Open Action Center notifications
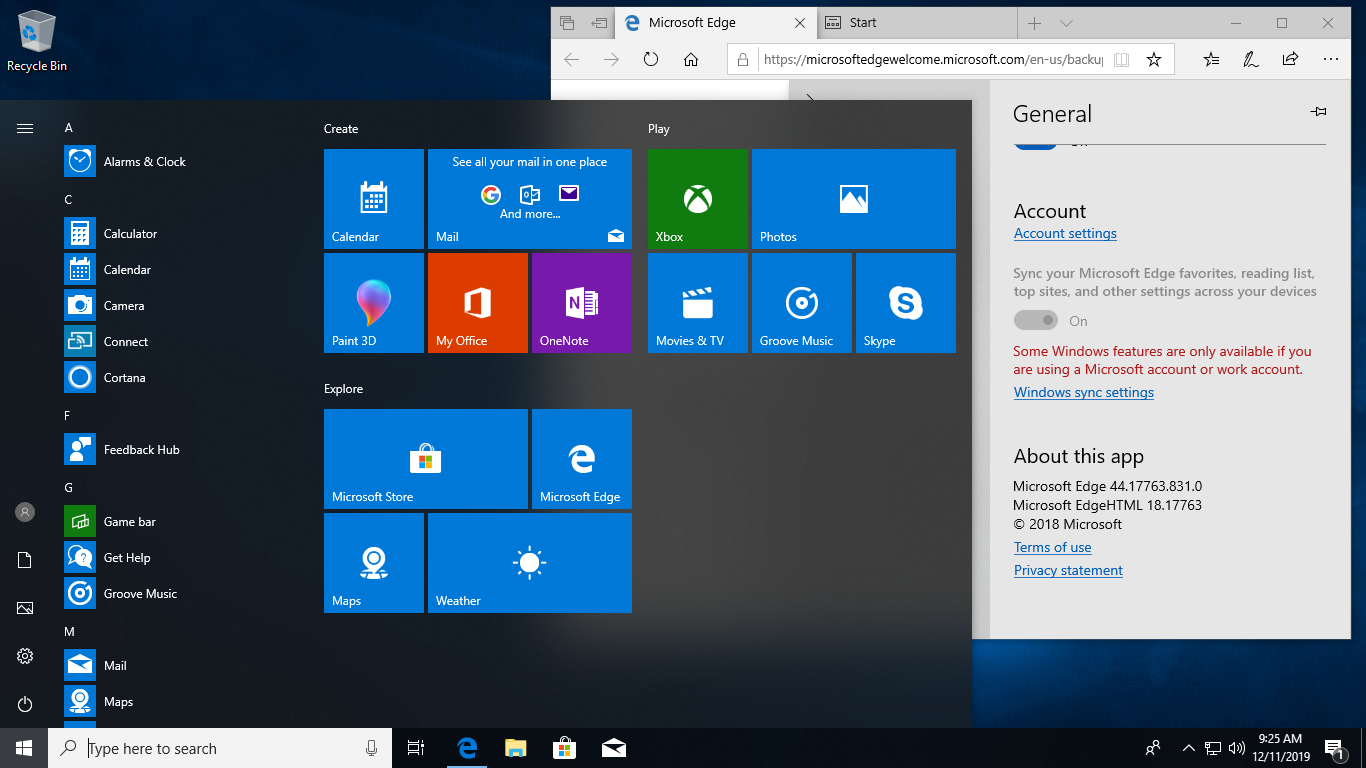This screenshot has height=768, width=1366. coord(1333,748)
